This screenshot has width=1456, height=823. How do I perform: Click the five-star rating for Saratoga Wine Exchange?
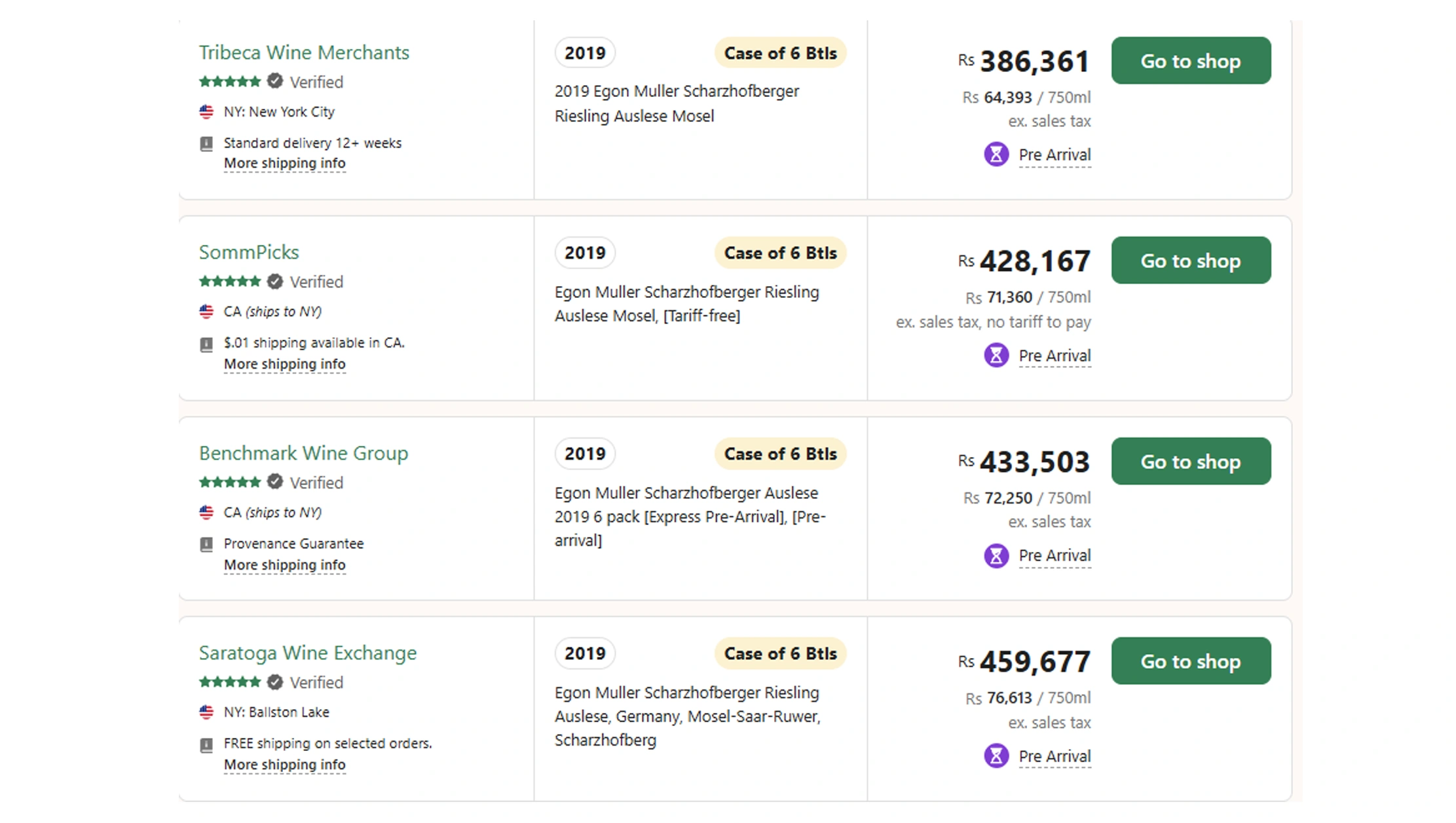pyautogui.click(x=230, y=682)
